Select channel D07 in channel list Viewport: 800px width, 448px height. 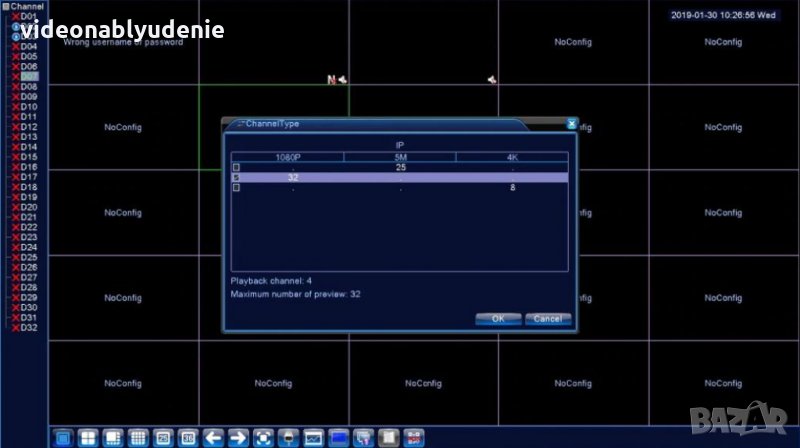(x=29, y=77)
